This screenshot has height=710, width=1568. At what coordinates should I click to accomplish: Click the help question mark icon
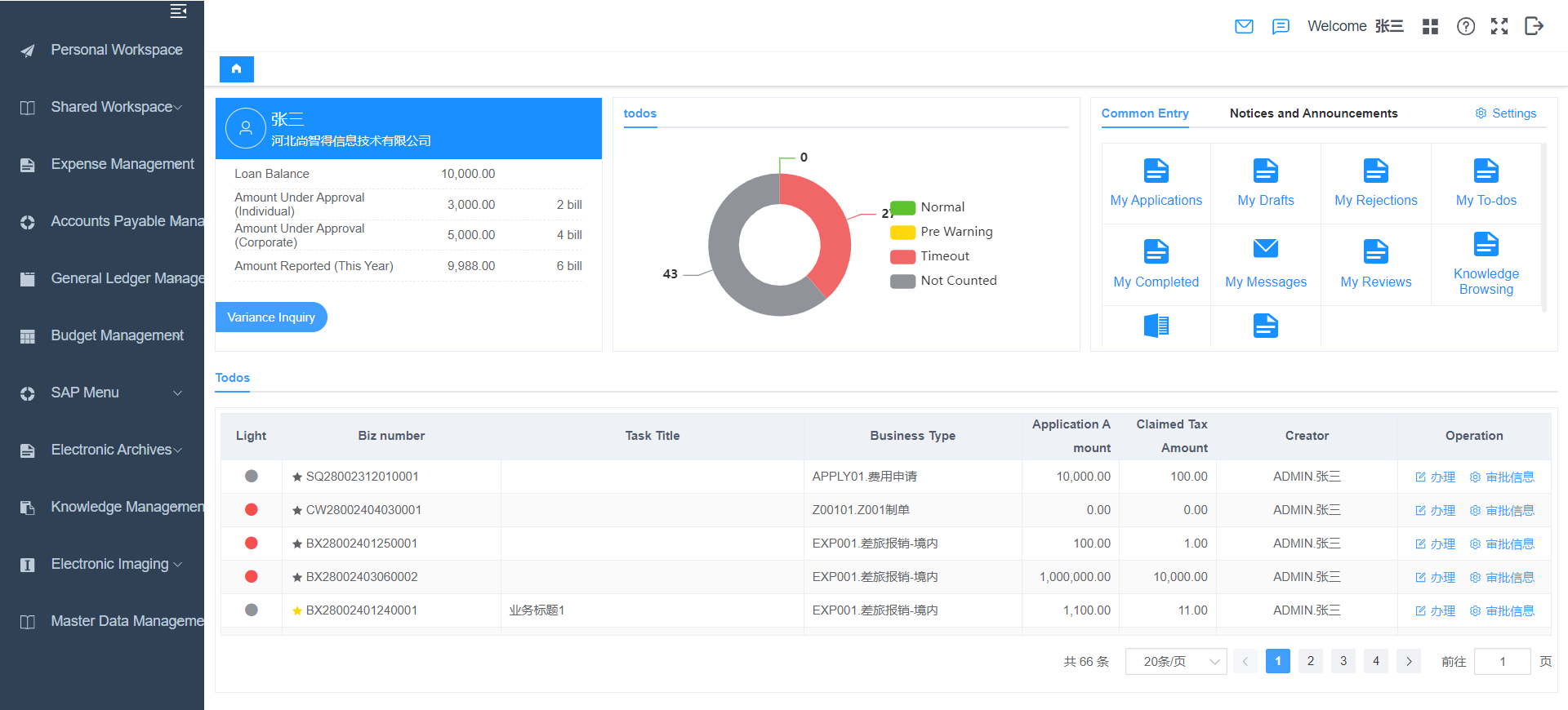(1466, 27)
